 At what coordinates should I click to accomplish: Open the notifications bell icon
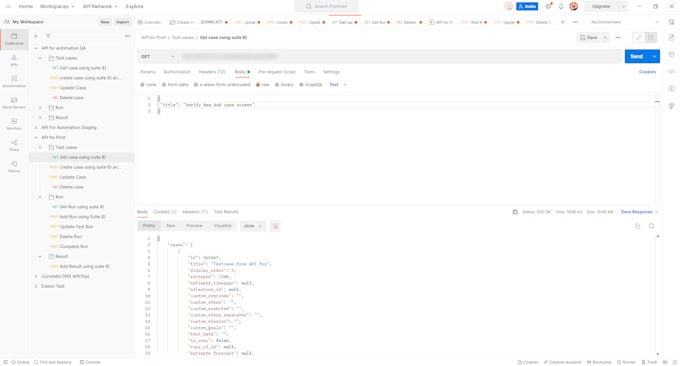pyautogui.click(x=561, y=7)
